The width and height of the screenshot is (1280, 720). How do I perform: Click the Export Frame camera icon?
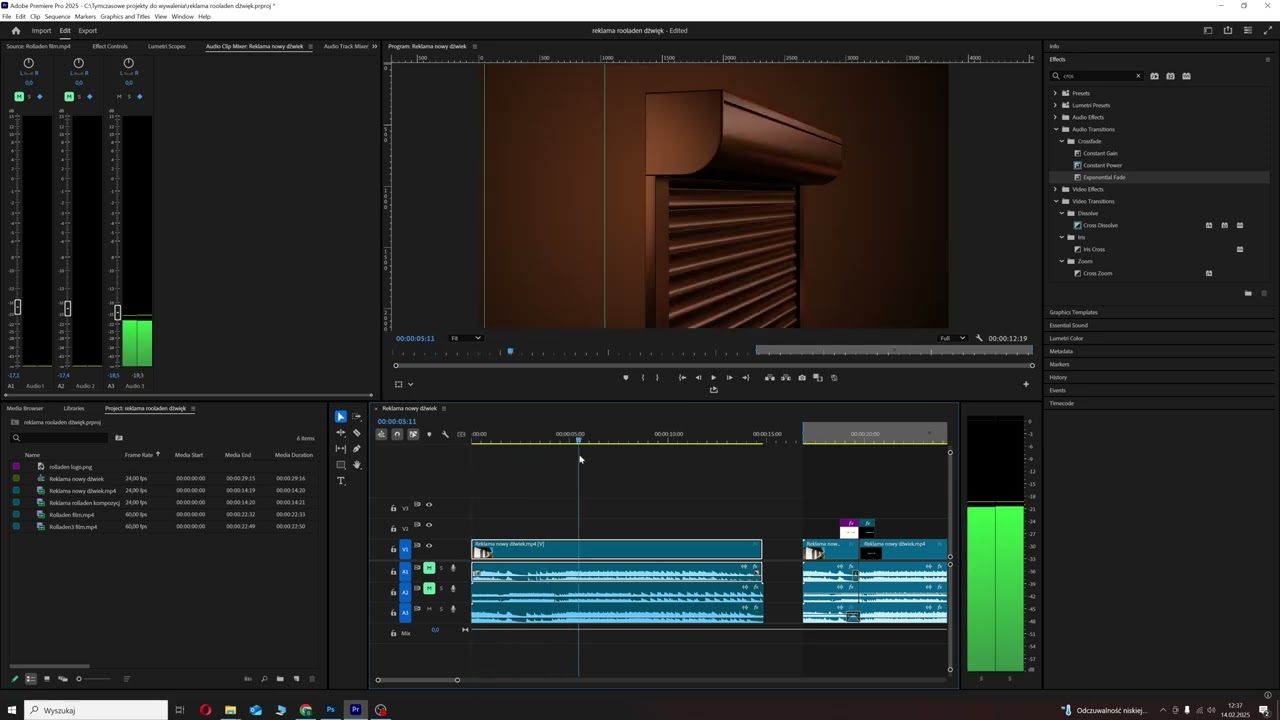click(802, 378)
